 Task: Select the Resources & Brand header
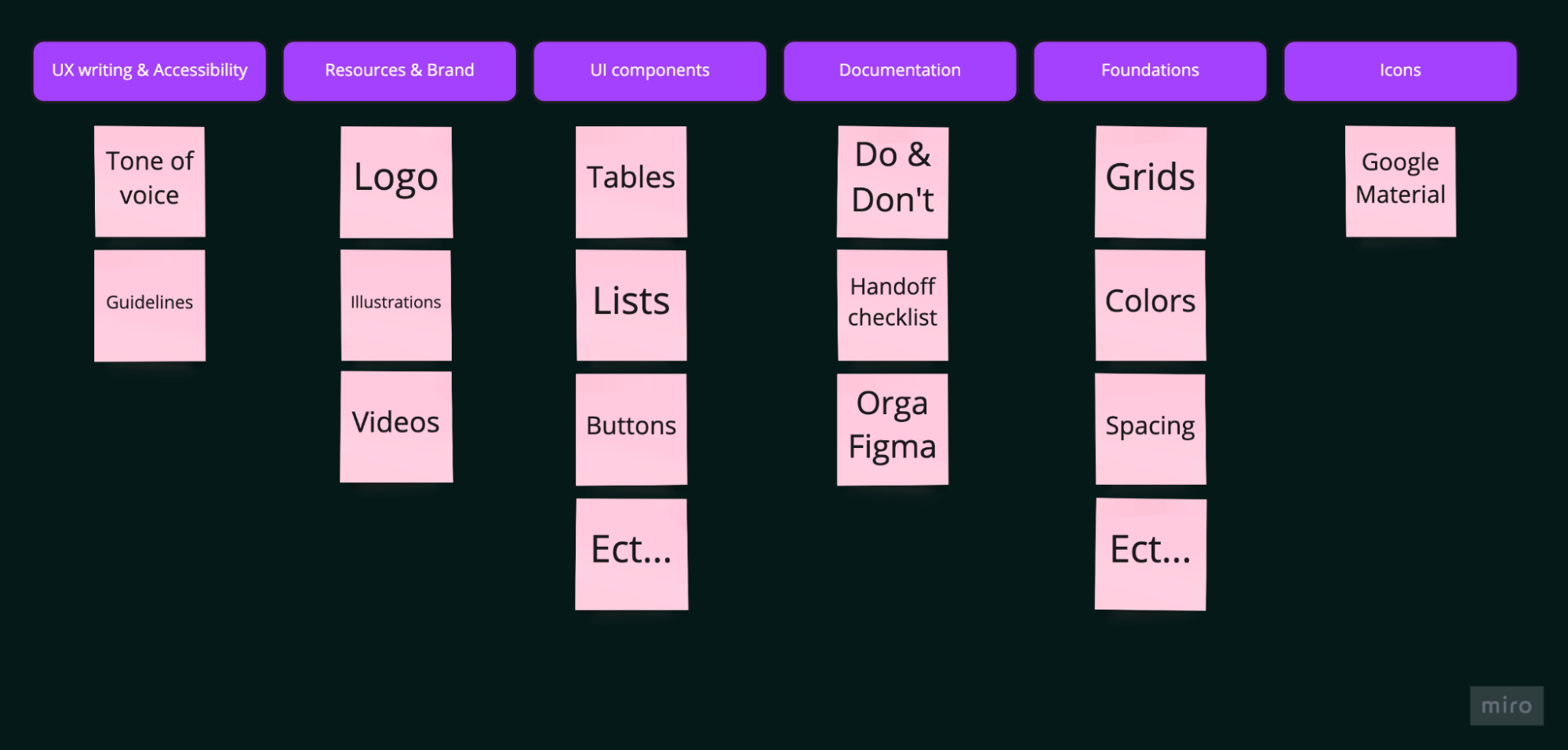pyautogui.click(x=399, y=71)
